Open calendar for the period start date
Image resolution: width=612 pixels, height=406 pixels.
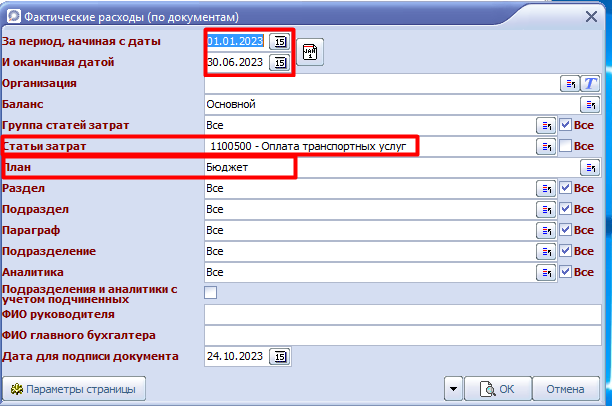[280, 41]
